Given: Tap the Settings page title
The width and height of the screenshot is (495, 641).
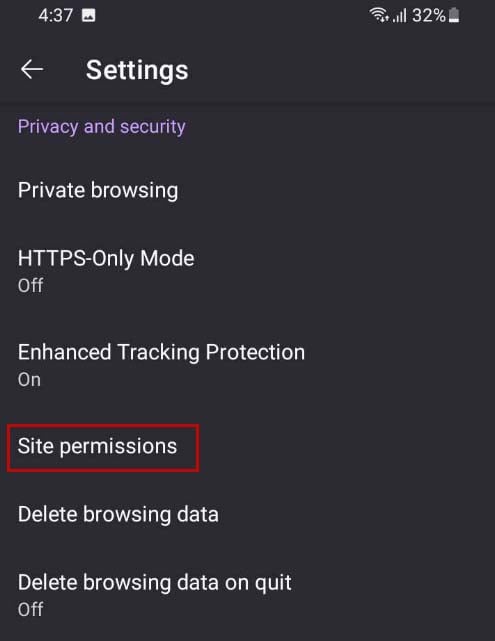Looking at the screenshot, I should point(137,70).
